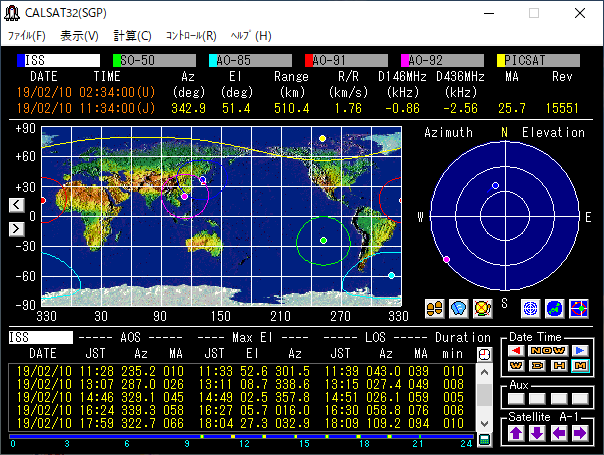Click the yellow PICSAT marker on the map
604x455 pixels.
pyautogui.click(x=322, y=138)
